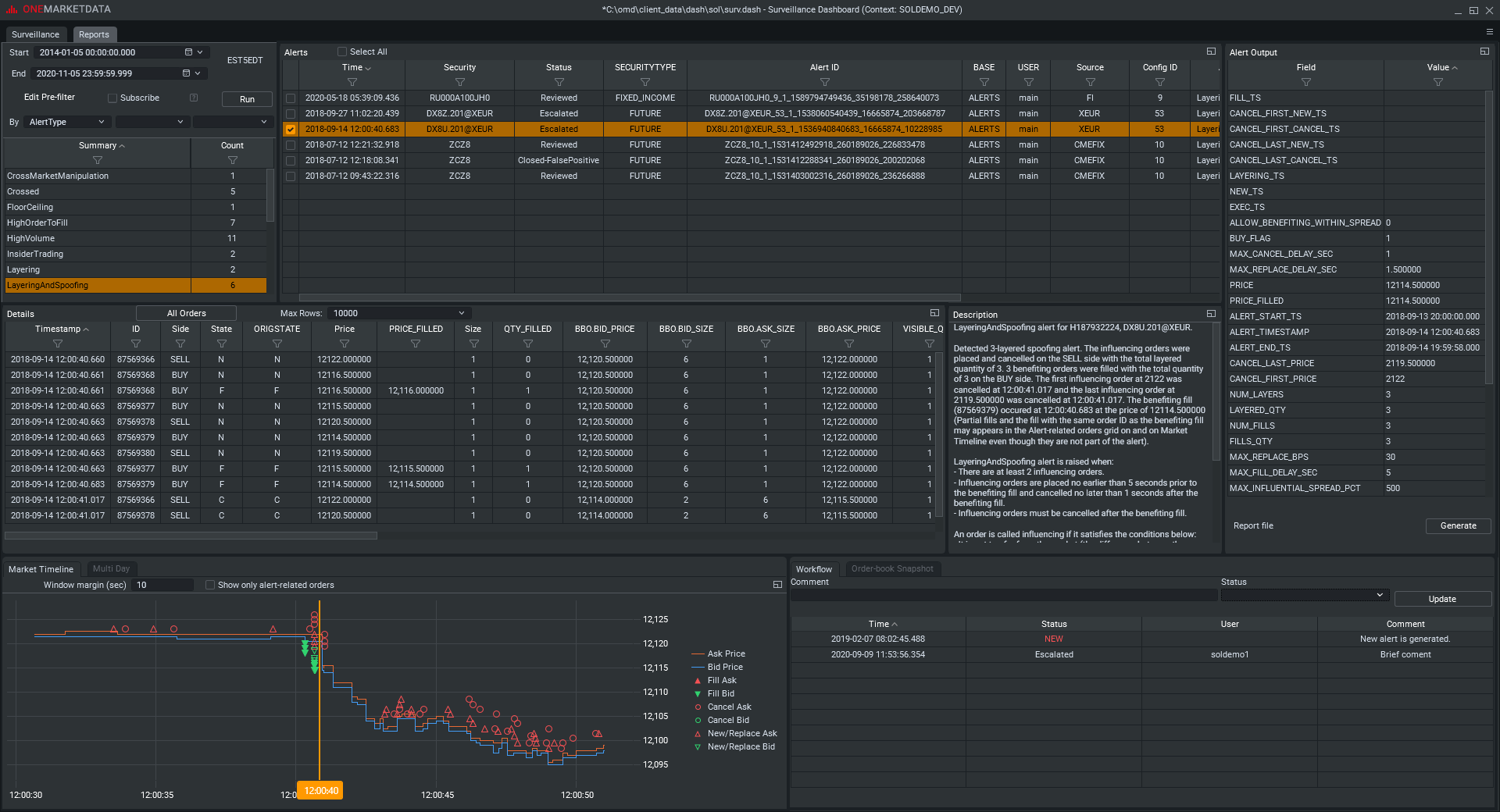Open the AlertType dropdown

point(66,122)
